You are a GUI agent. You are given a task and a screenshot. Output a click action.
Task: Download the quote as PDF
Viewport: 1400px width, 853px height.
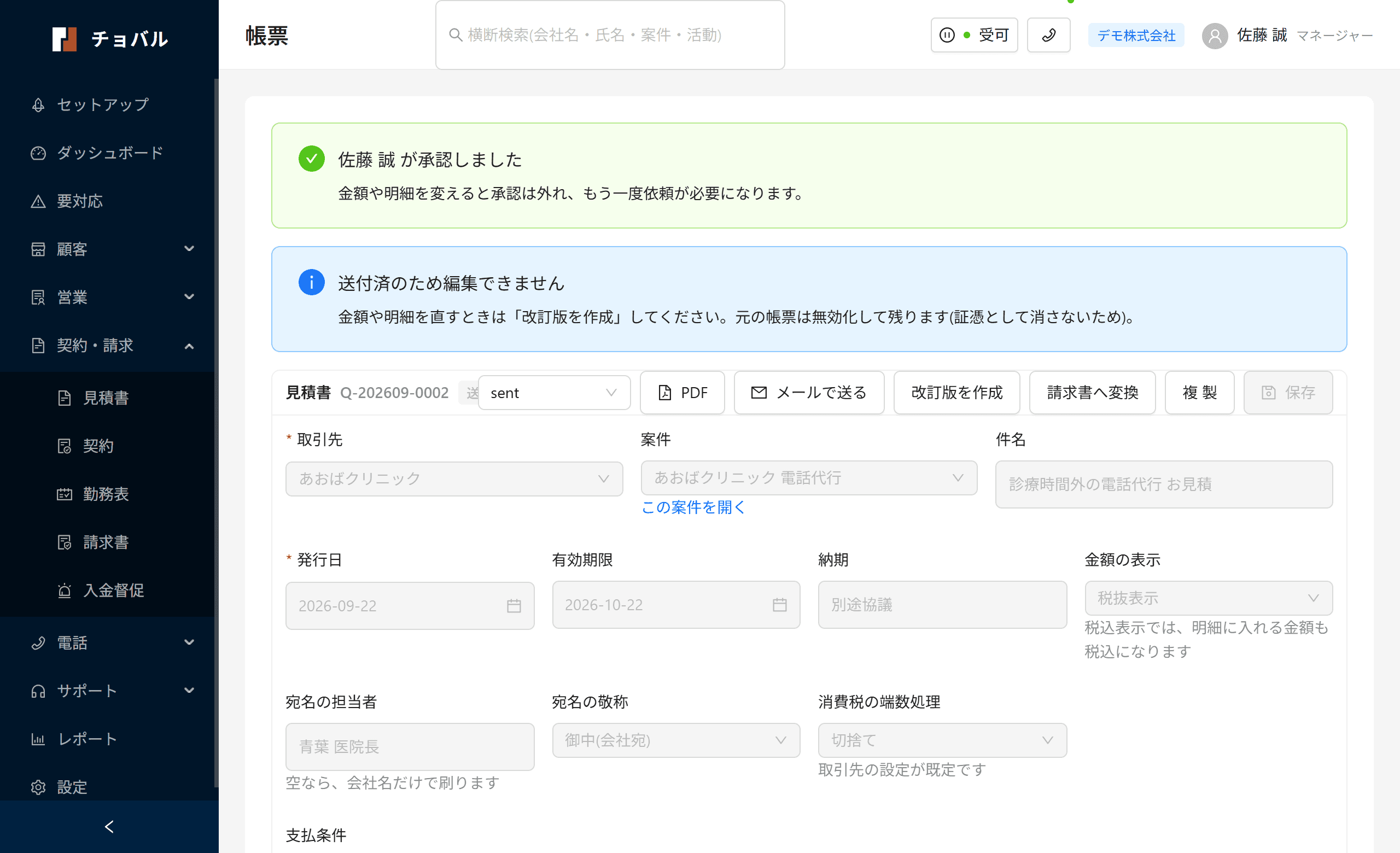tap(682, 393)
